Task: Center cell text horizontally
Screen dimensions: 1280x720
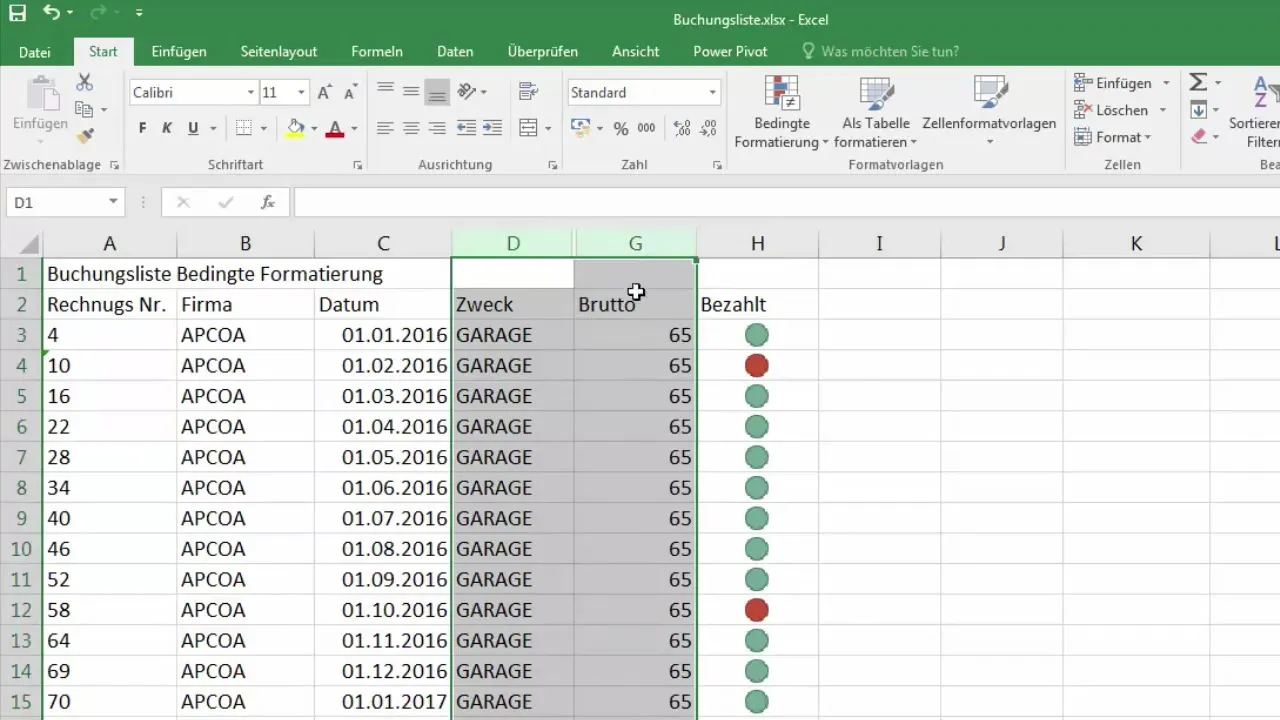Action: 411,128
